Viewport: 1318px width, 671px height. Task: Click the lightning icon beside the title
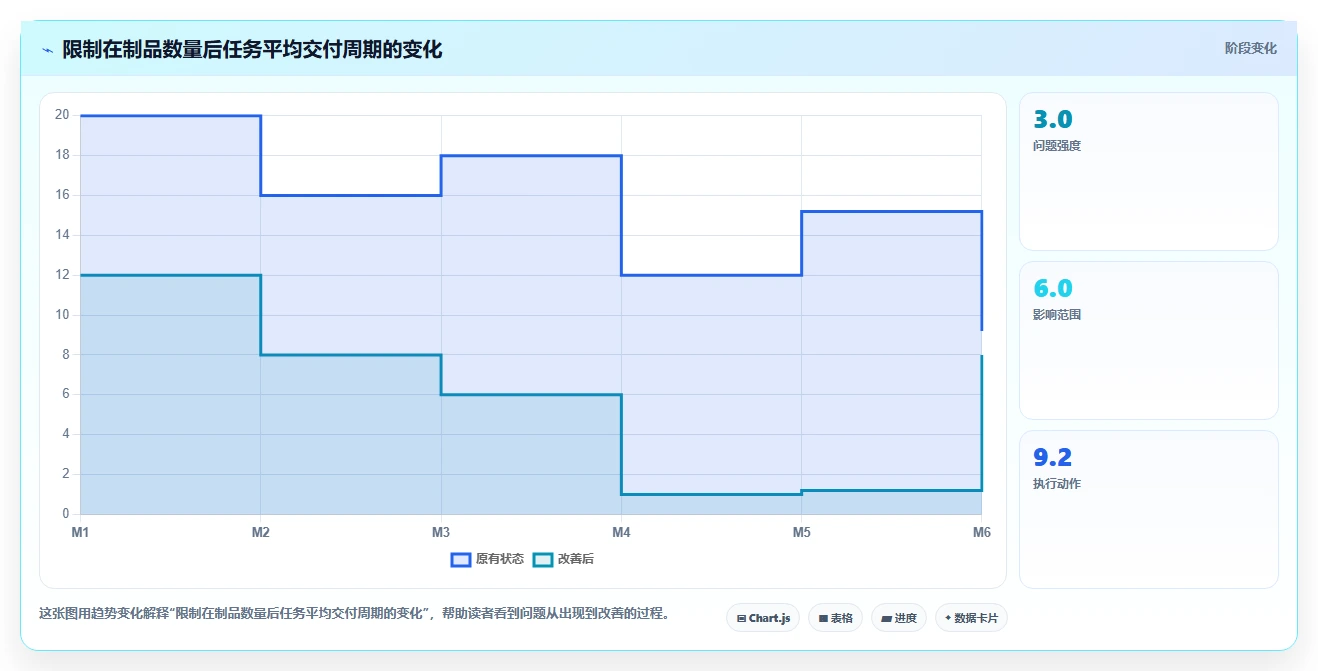[x=47, y=49]
